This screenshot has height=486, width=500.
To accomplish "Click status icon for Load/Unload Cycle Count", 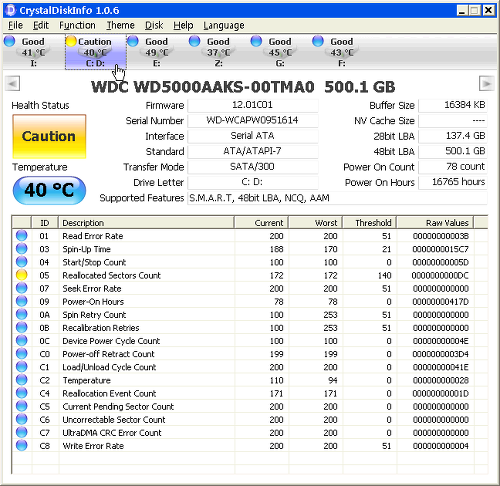I will point(22,367).
